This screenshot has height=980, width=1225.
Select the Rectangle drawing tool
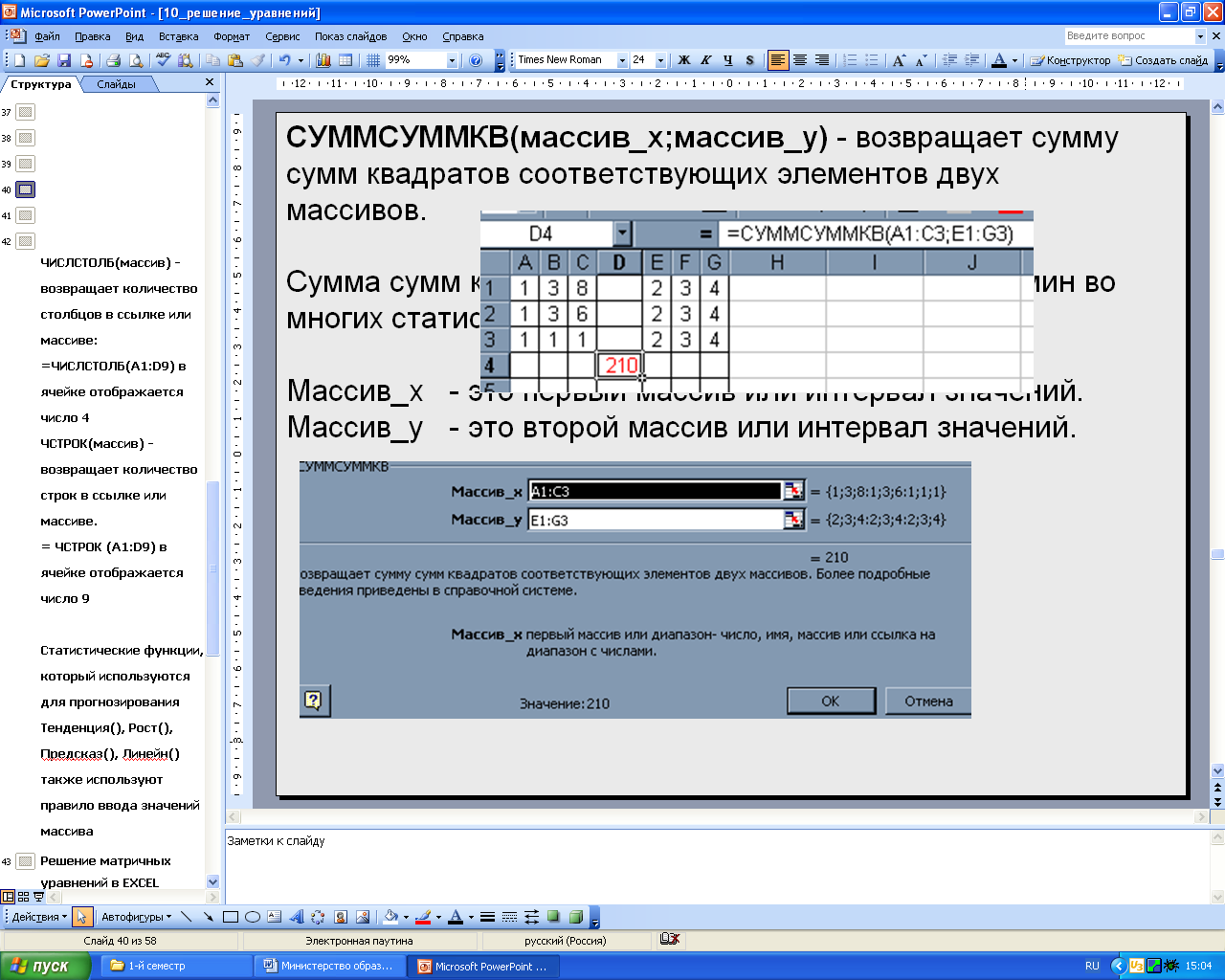(230, 917)
